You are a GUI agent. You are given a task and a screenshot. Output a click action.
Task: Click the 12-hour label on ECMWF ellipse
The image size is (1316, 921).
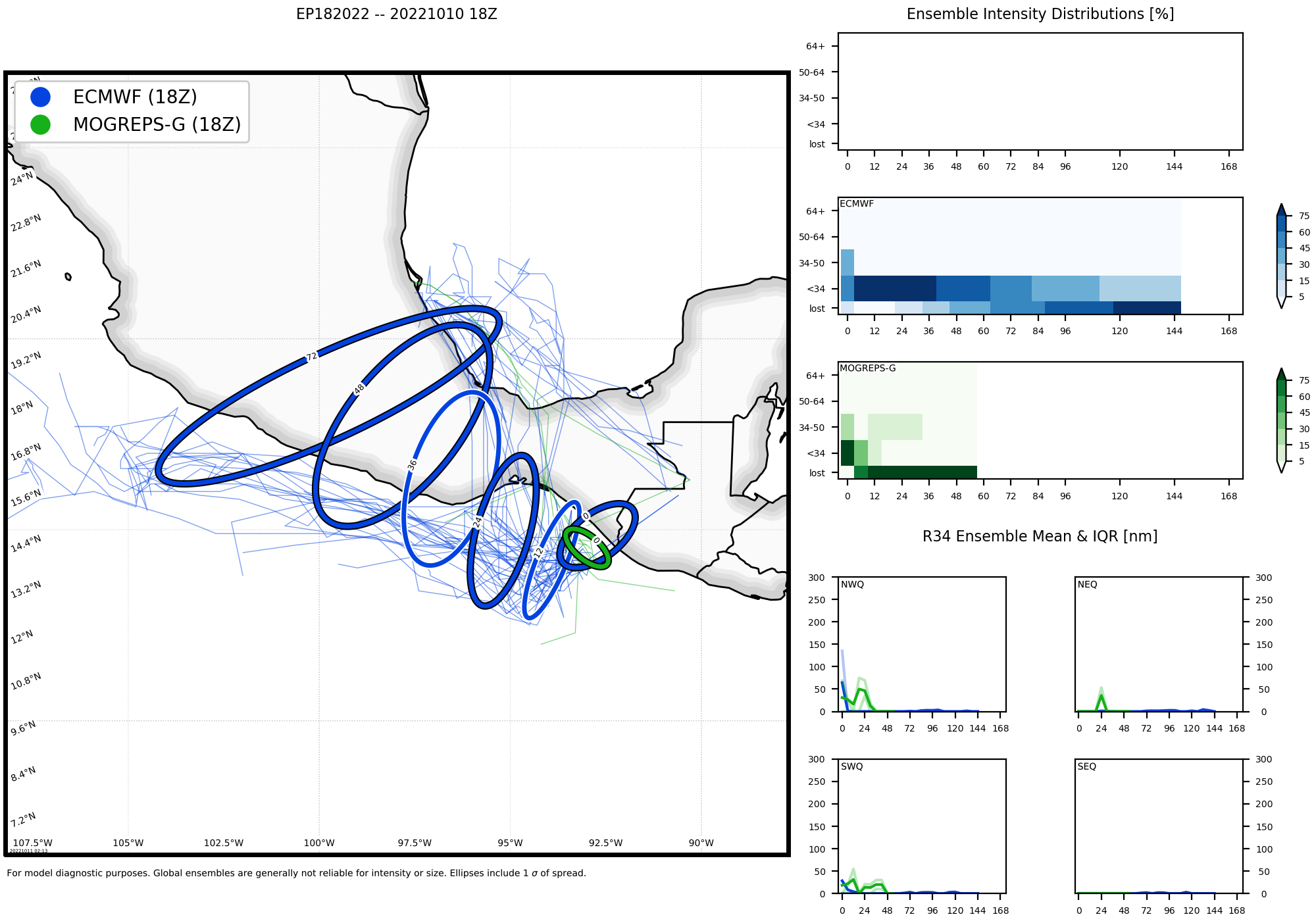538,553
